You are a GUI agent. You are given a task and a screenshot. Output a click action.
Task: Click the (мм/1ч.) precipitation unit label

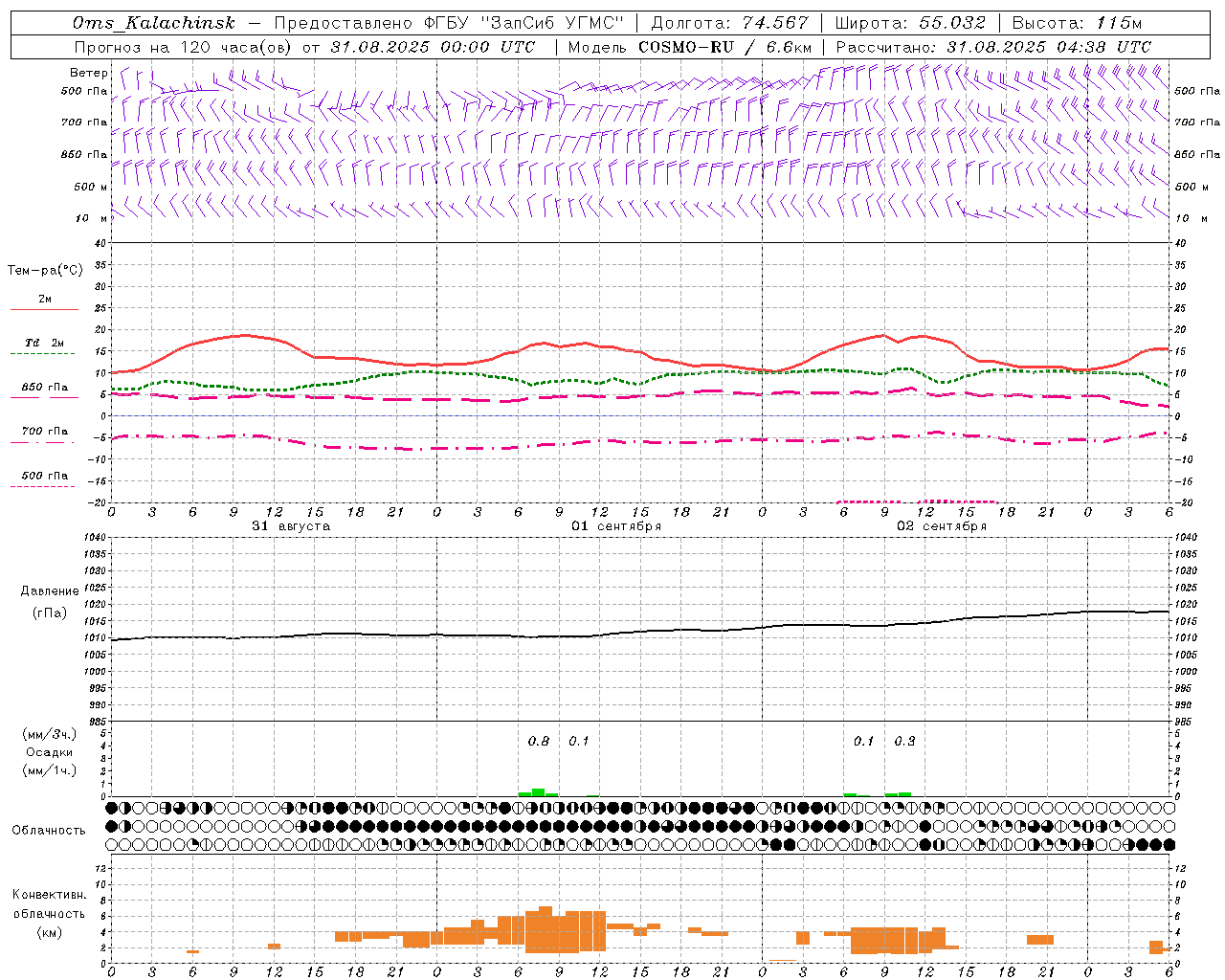pos(50,770)
